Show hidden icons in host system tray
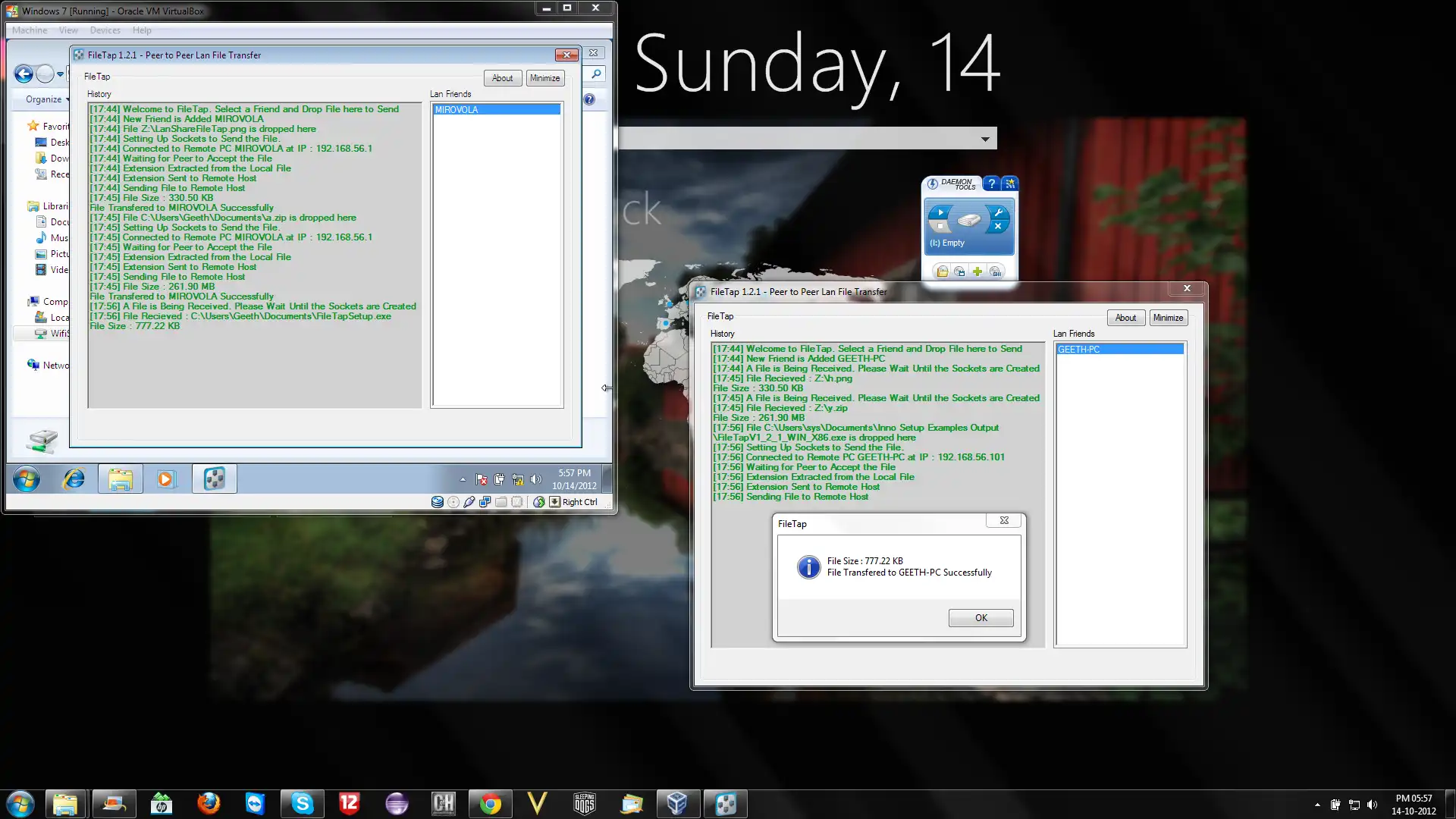 tap(1317, 805)
